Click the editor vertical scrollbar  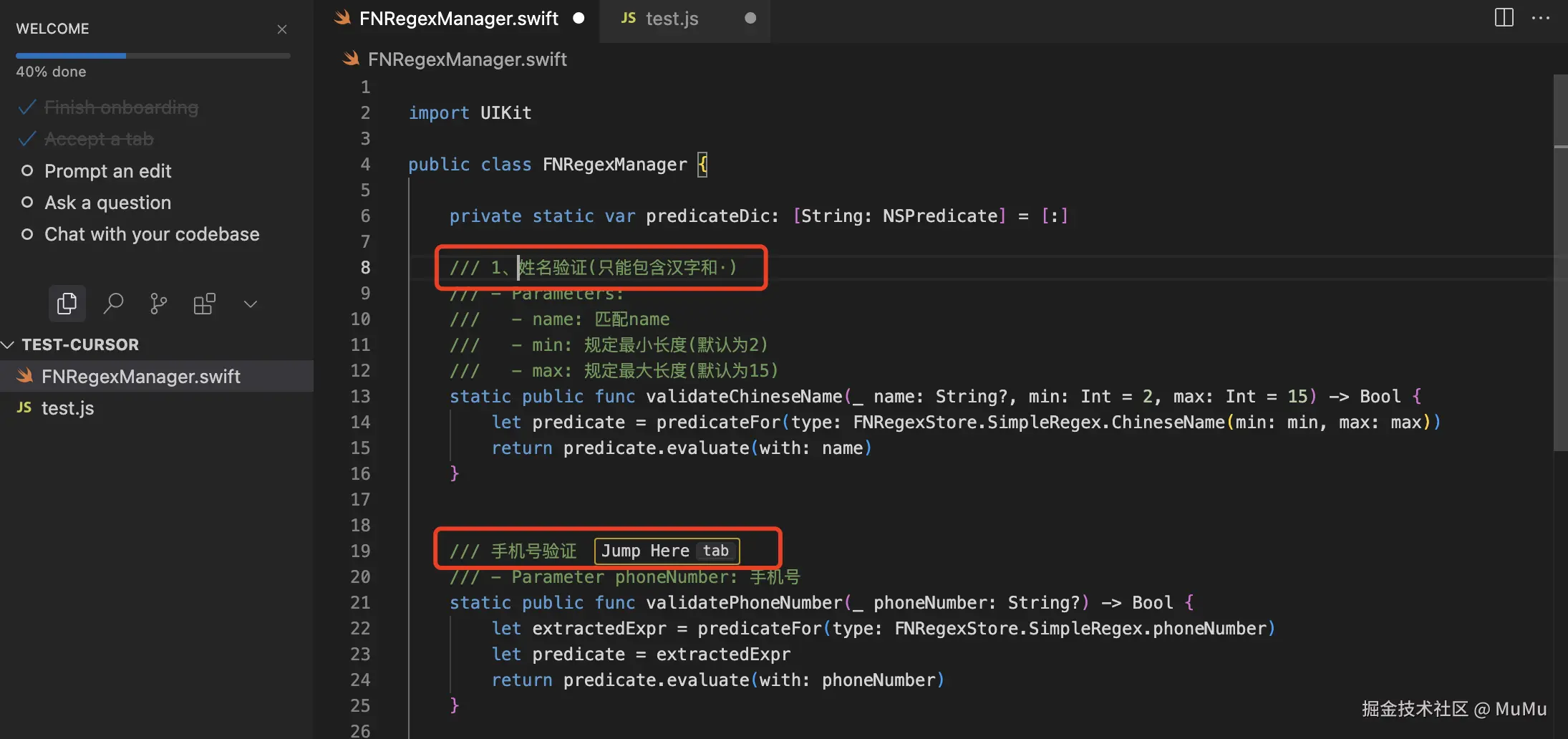point(1560,263)
